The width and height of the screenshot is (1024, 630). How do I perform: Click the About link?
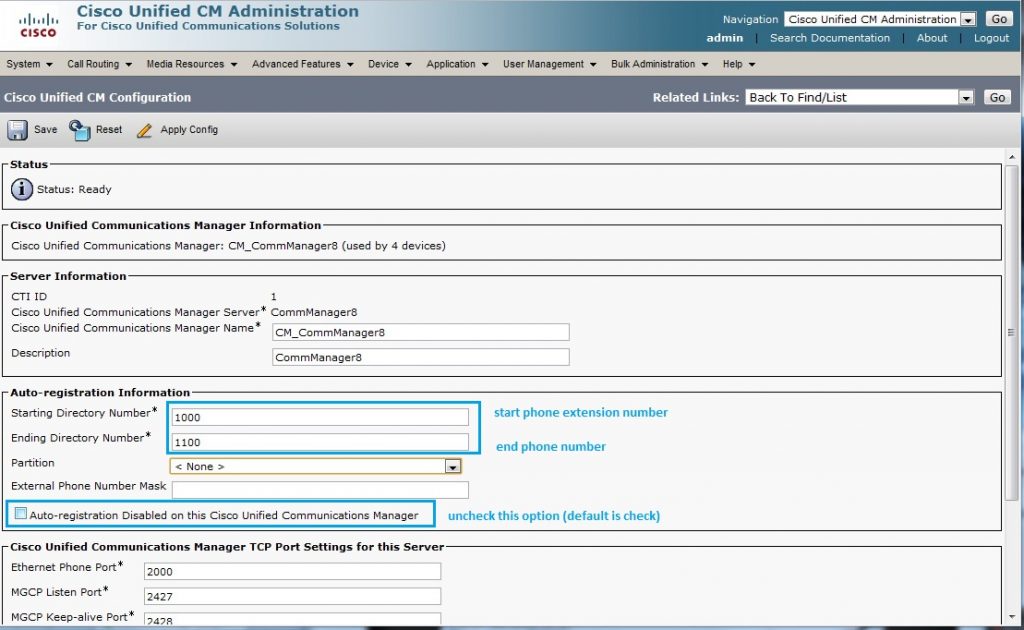(931, 38)
